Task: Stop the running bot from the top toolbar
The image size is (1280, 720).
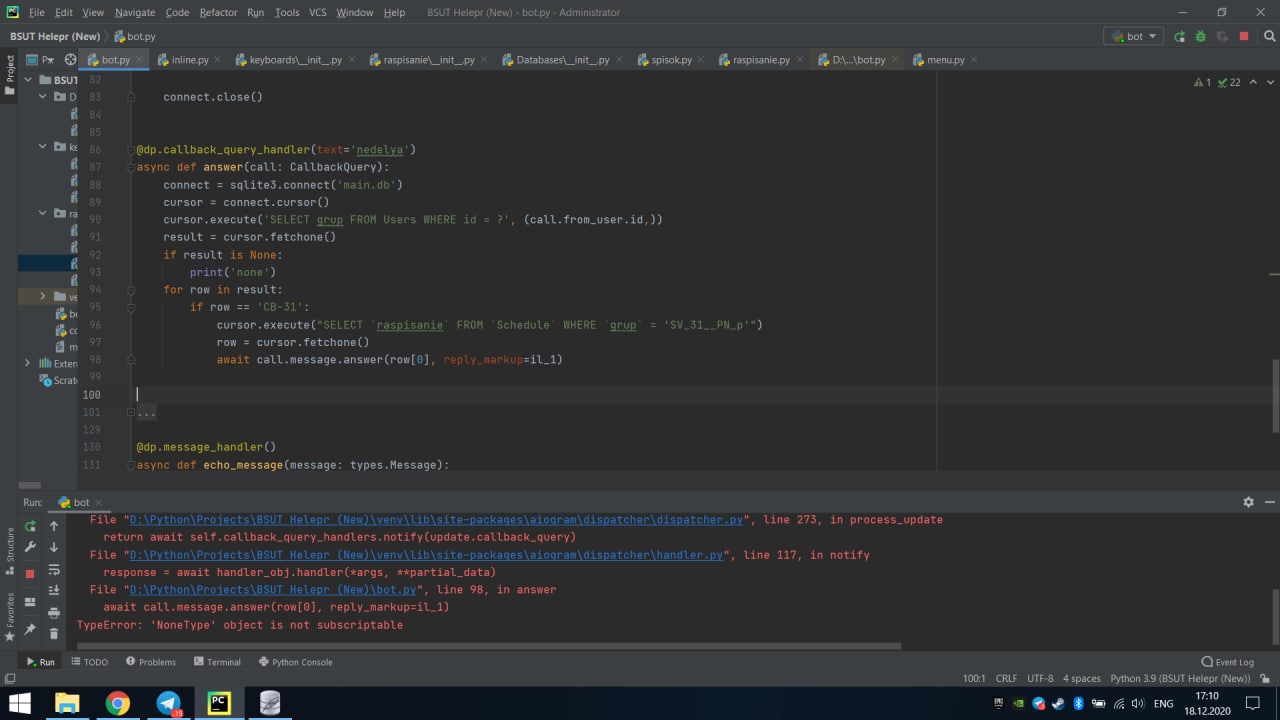Action: [x=1244, y=36]
